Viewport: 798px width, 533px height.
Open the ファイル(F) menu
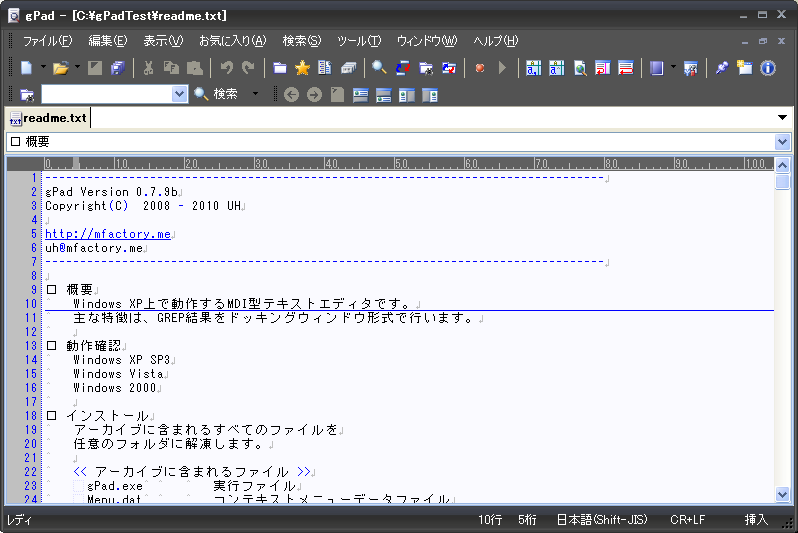point(47,41)
